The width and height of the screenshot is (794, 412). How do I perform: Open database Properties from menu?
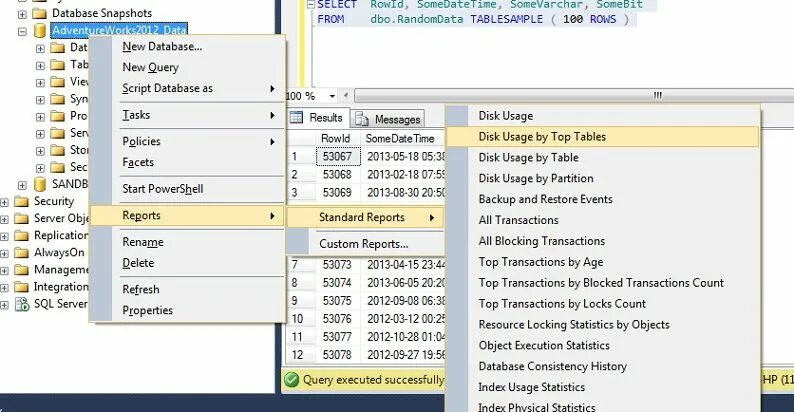click(x=187, y=310)
